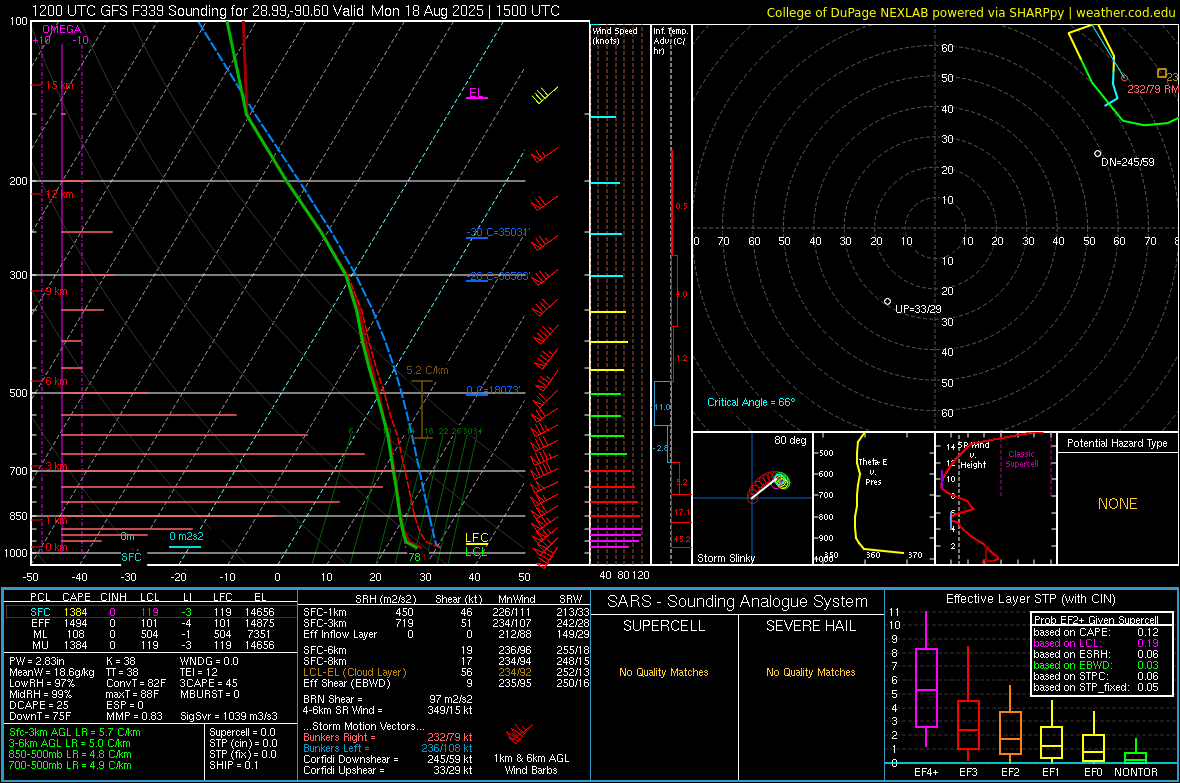Click the Theta-E v. Pres label
This screenshot has height=783, width=1180.
tap(872, 471)
